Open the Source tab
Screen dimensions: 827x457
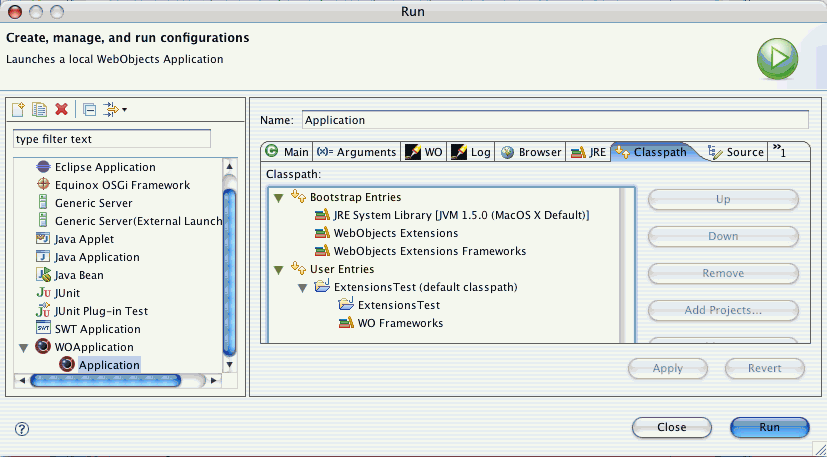736,151
